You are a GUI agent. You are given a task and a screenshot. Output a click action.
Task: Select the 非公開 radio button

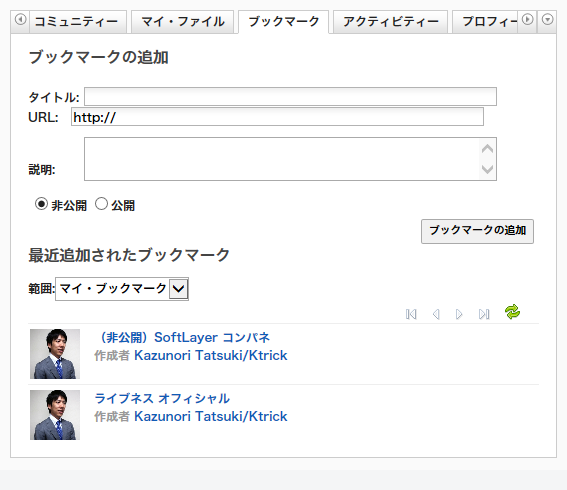pos(41,204)
